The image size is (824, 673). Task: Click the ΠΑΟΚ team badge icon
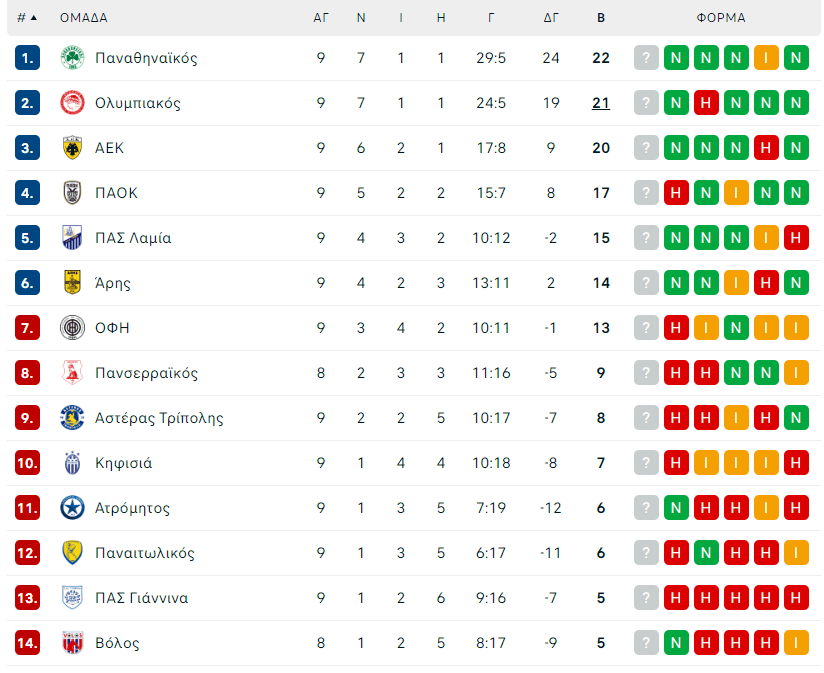72,193
